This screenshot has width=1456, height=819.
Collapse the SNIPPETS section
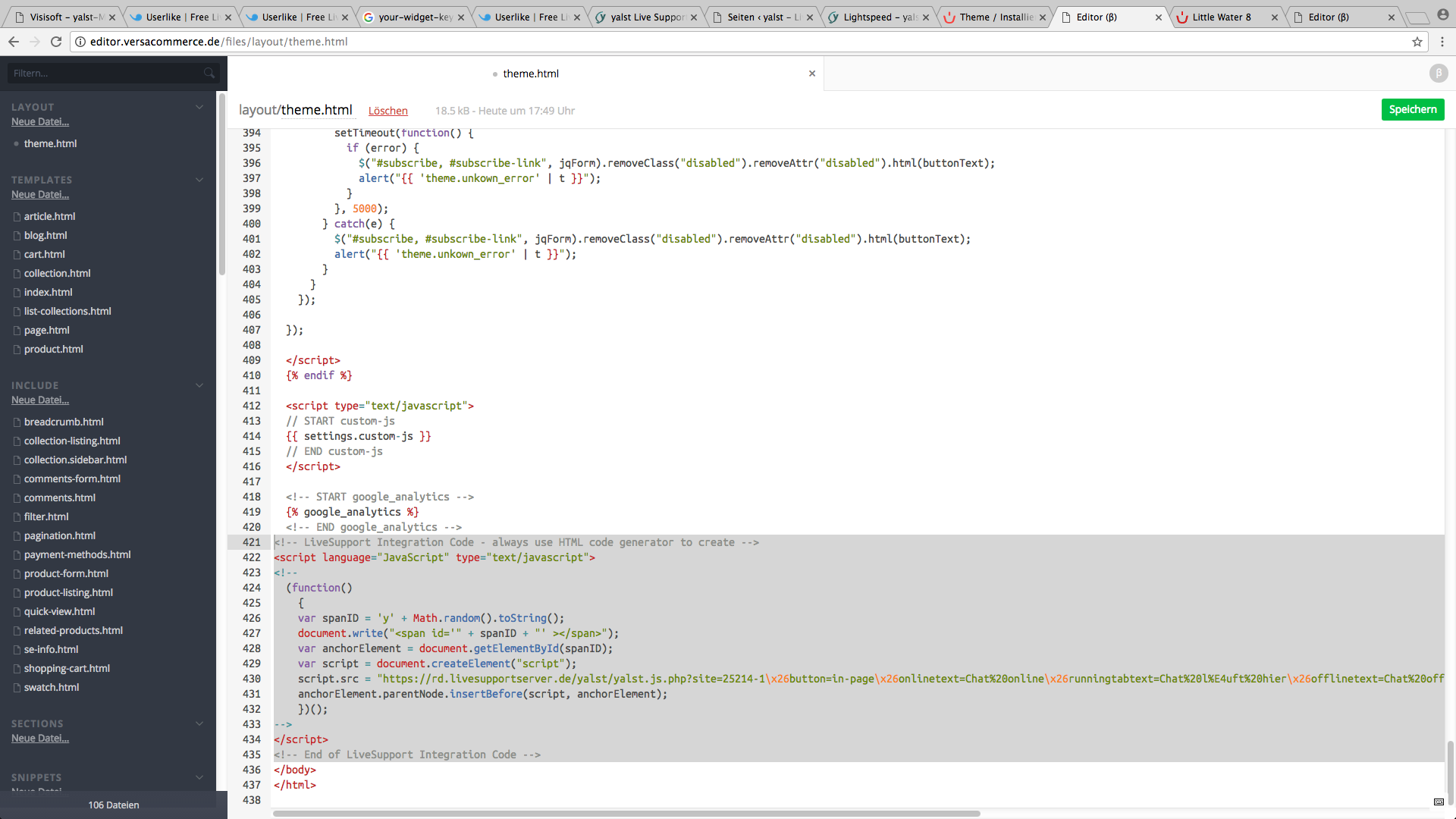pyautogui.click(x=199, y=777)
